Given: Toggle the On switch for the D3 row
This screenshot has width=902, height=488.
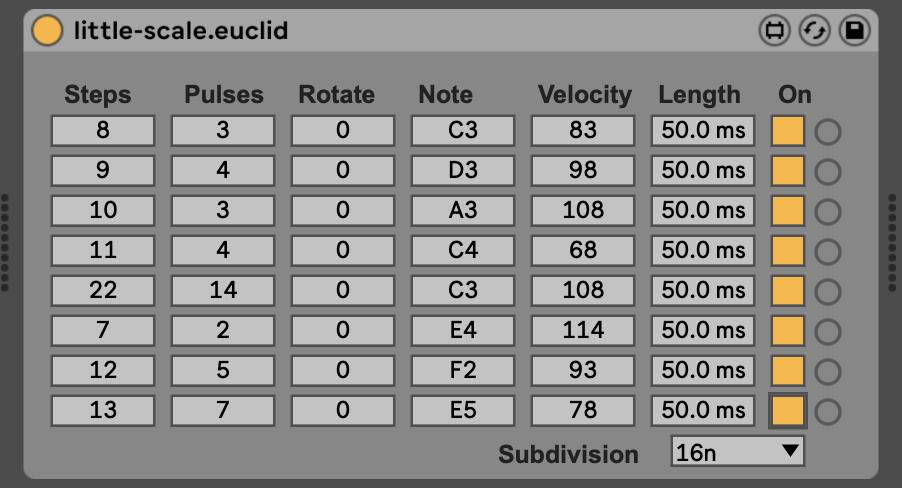Looking at the screenshot, I should (789, 171).
